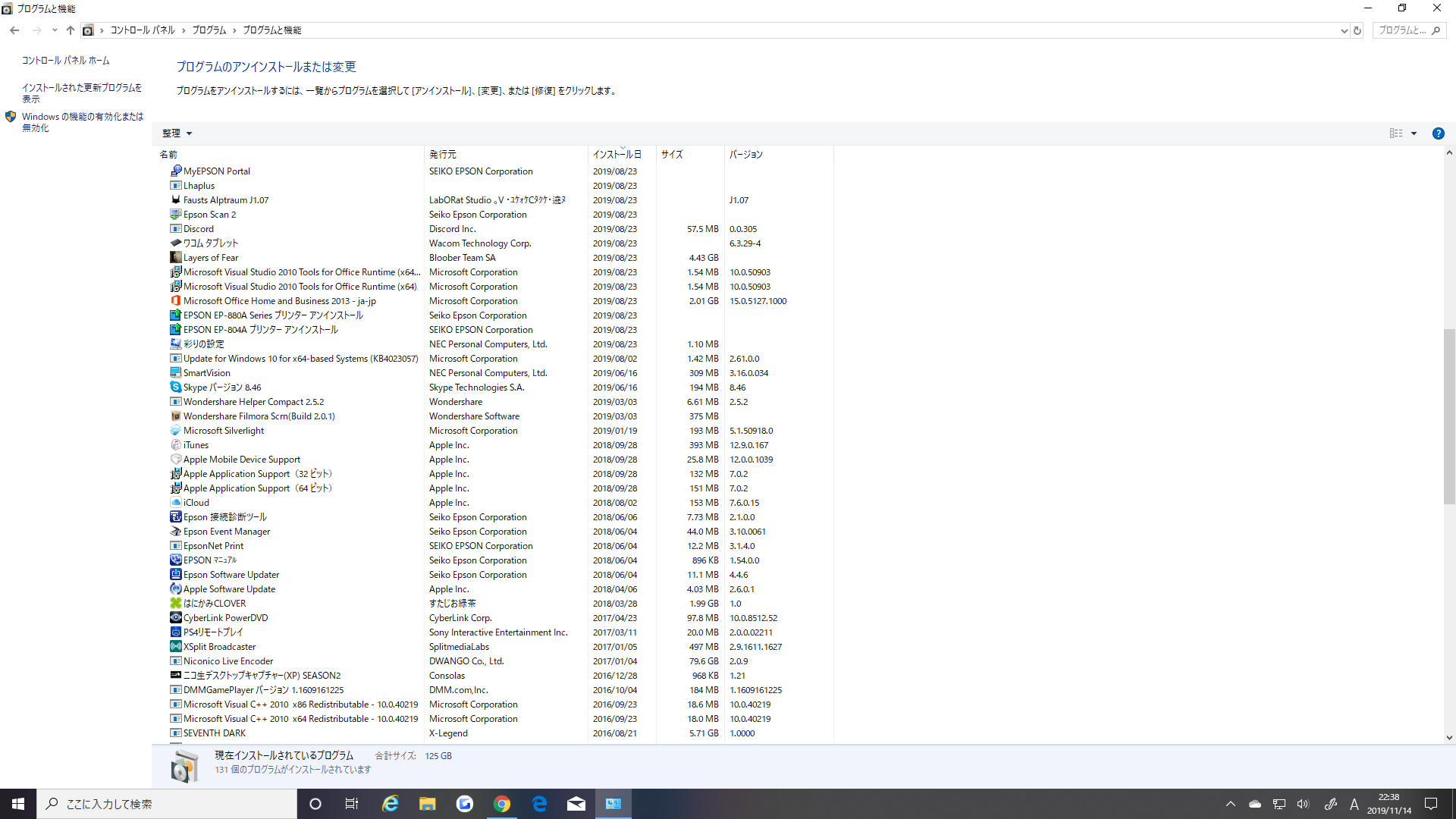The height and width of the screenshot is (819, 1456).
Task: Click the プログラム breadcrumb in address bar
Action: click(x=209, y=30)
